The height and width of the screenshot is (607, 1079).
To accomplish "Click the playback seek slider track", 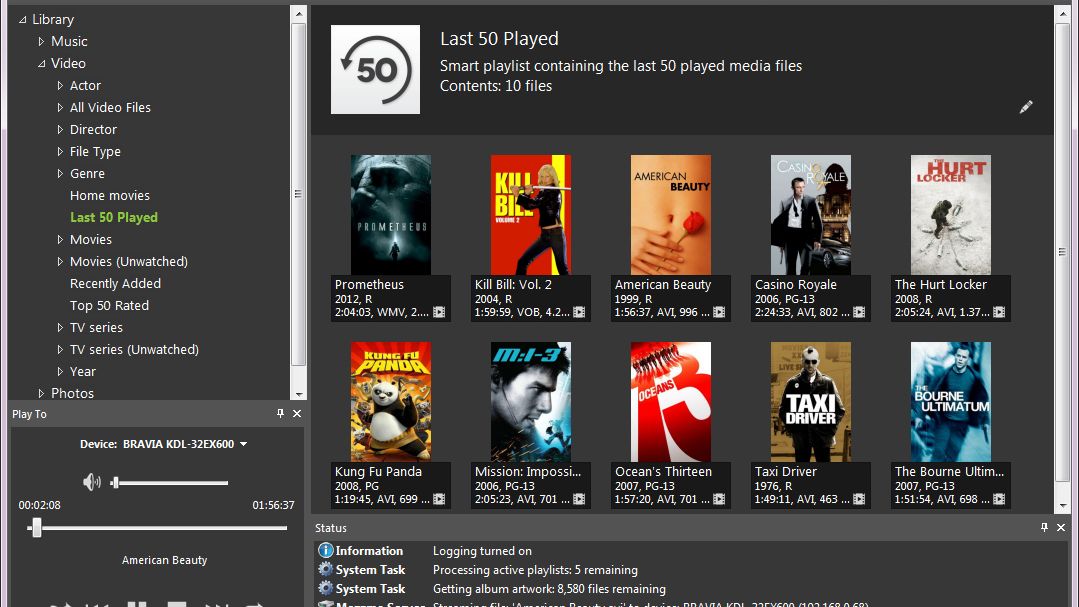I will pyautogui.click(x=160, y=528).
